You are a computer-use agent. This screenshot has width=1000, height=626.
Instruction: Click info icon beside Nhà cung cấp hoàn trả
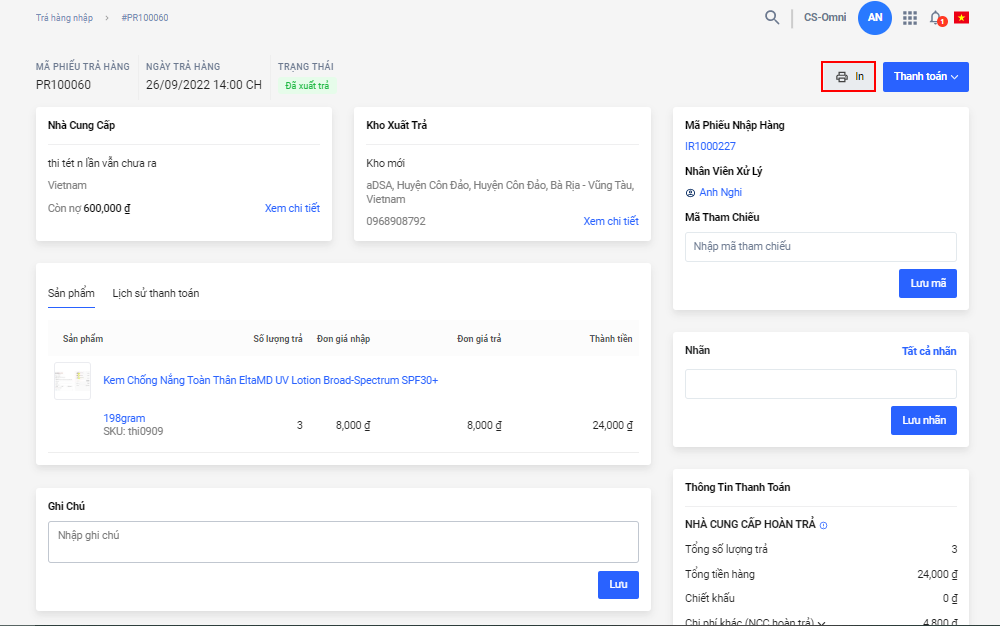click(823, 525)
